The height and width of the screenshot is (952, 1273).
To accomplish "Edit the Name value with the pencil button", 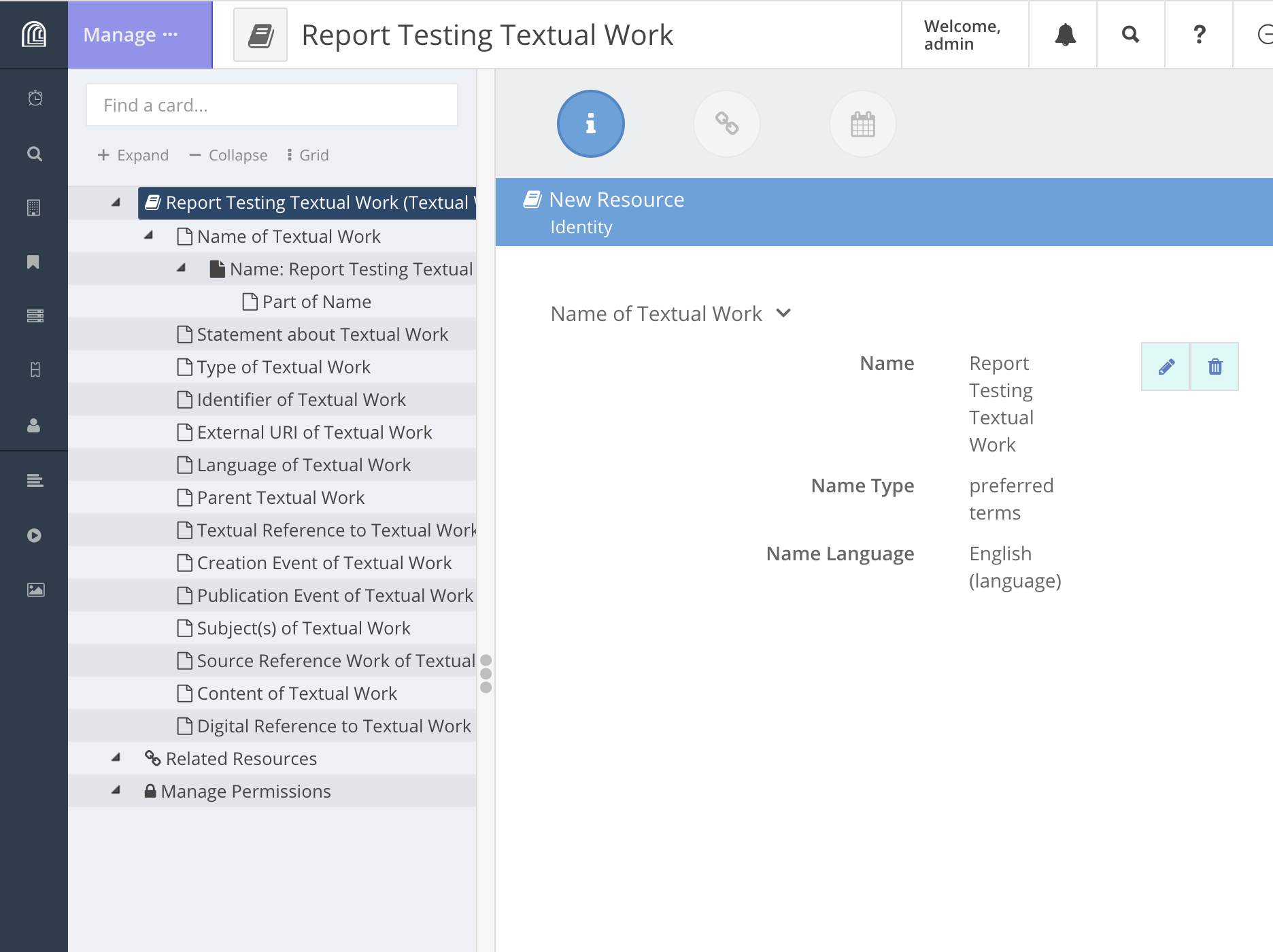I will pyautogui.click(x=1166, y=367).
